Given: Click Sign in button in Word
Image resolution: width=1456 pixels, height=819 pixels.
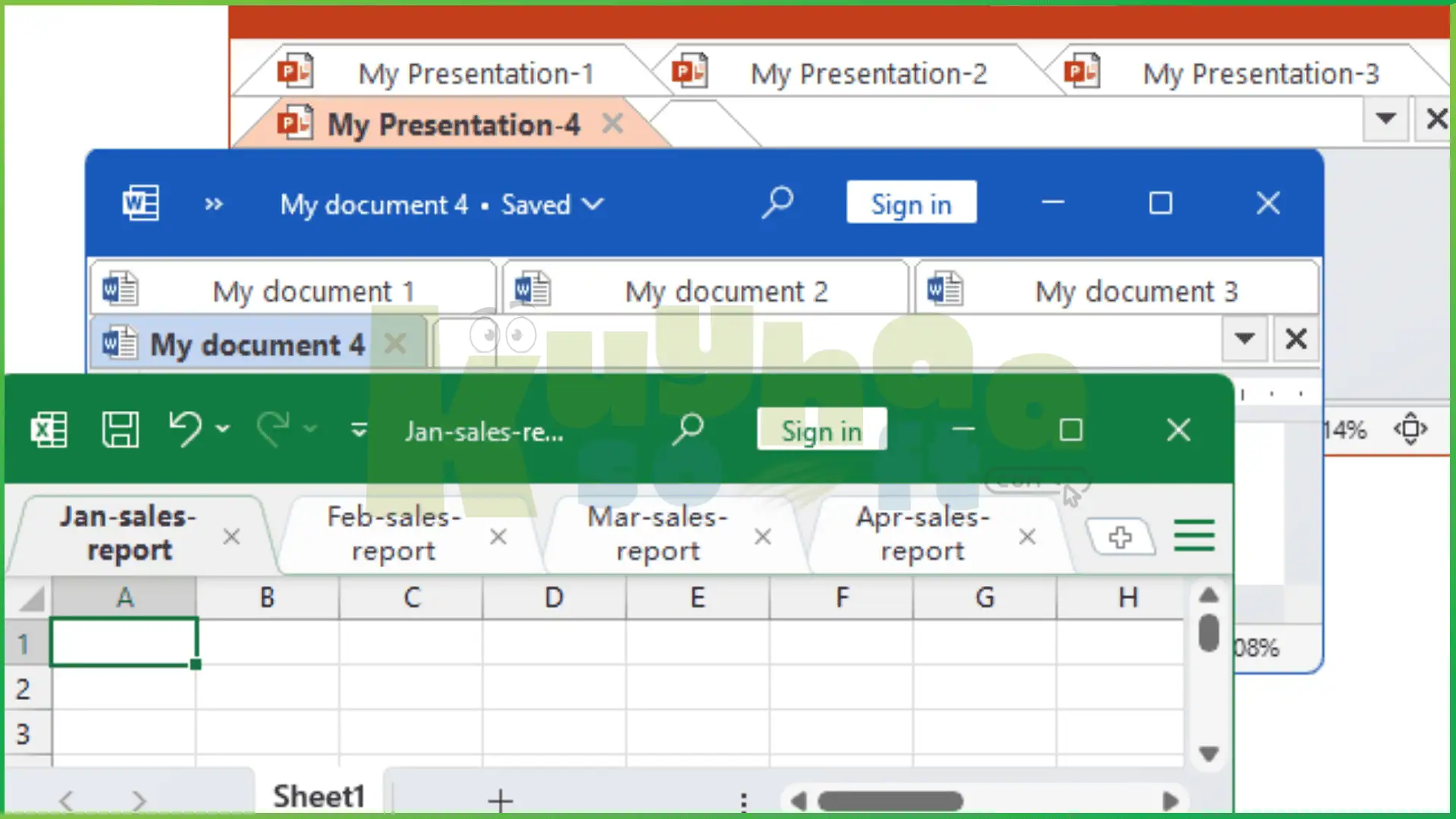Looking at the screenshot, I should [x=911, y=204].
